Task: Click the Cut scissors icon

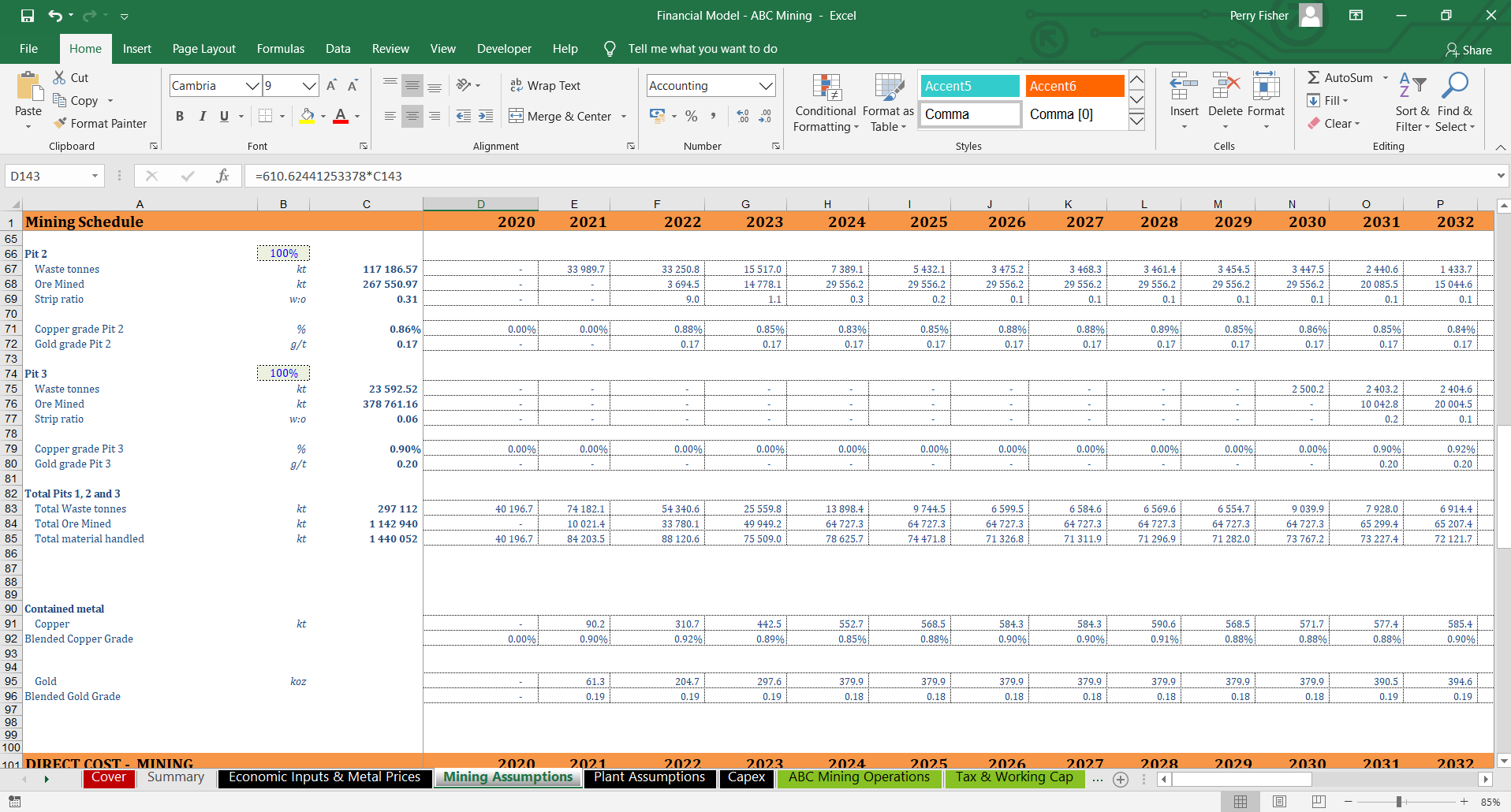Action: (x=59, y=77)
